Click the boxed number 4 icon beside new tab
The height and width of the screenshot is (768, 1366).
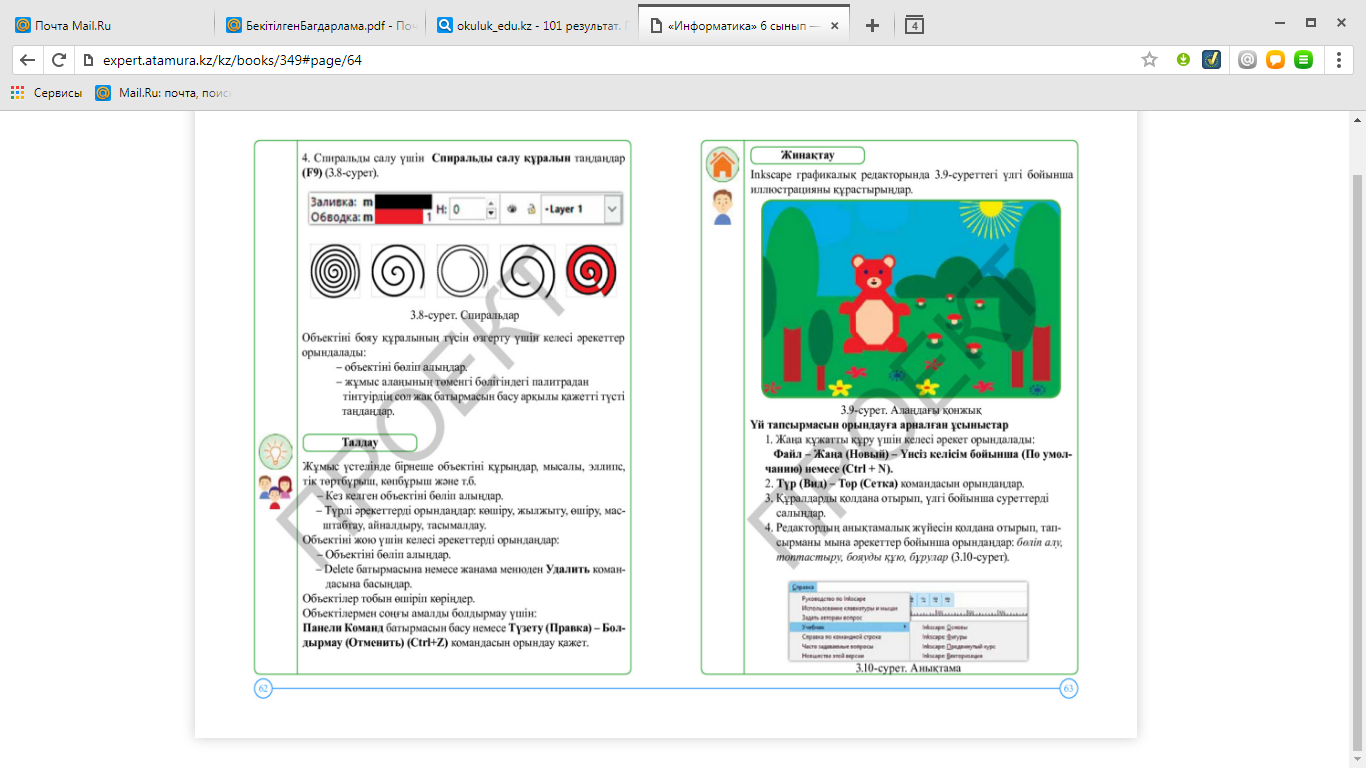pyautogui.click(x=914, y=25)
